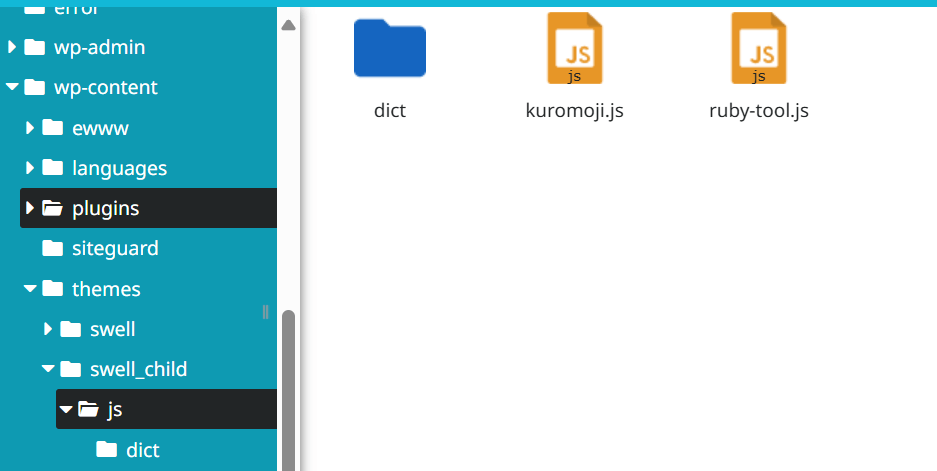Click the ruby-tool.js filename label
The height and width of the screenshot is (471, 937).
758,111
